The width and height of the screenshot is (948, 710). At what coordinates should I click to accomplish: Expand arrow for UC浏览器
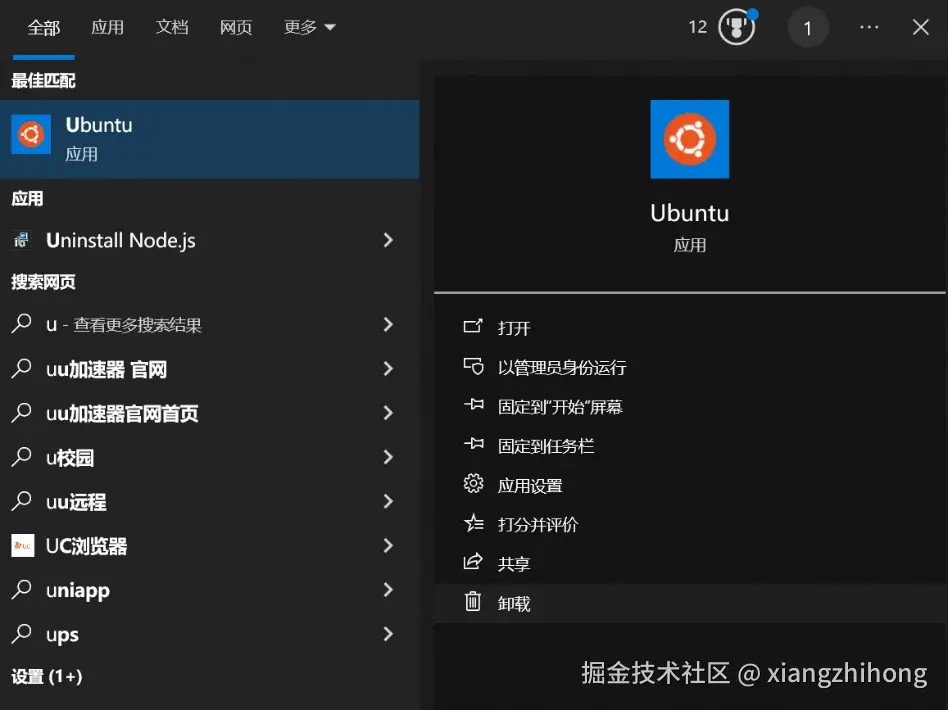388,545
